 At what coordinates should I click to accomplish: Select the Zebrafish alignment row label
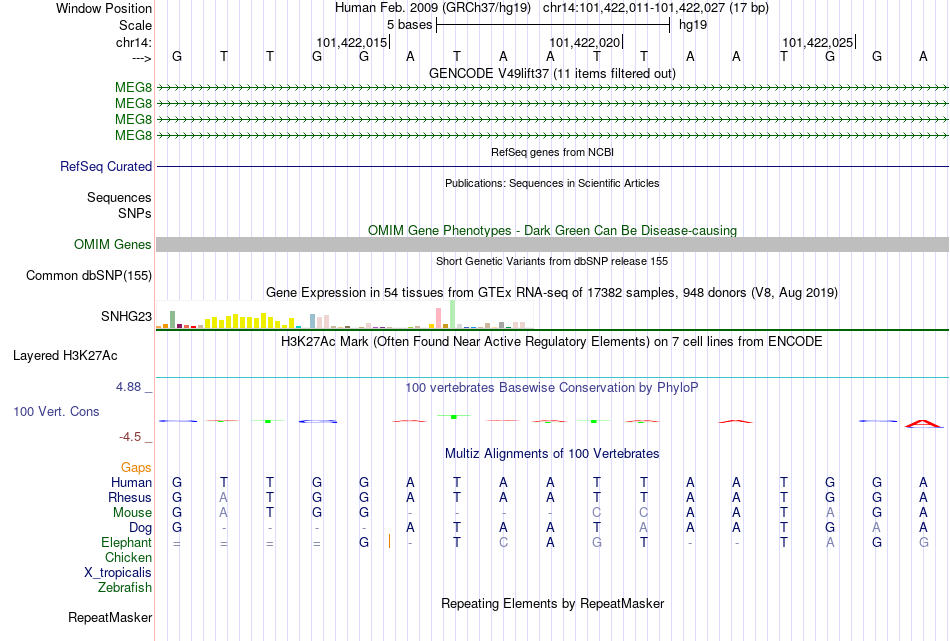tap(125, 588)
